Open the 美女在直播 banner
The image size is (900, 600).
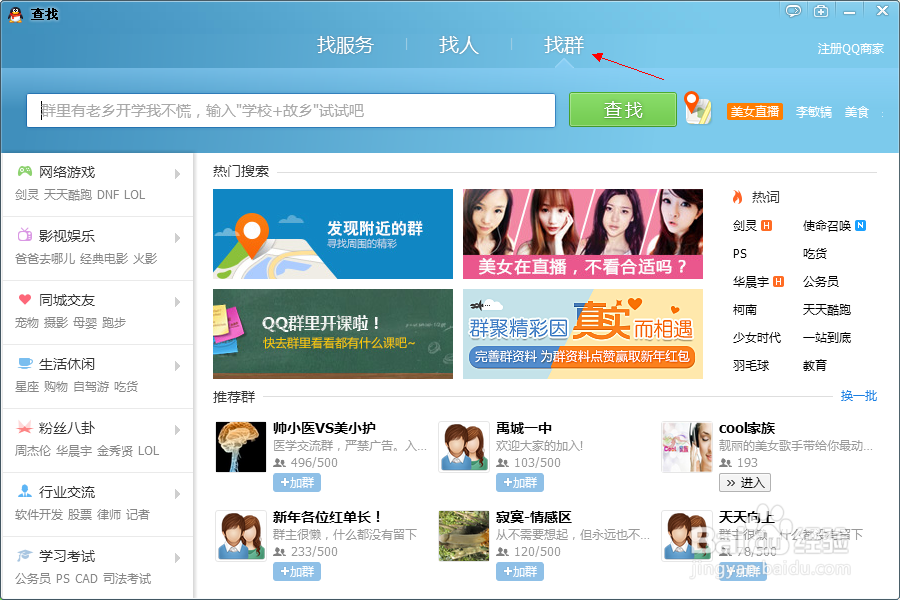[x=583, y=234]
